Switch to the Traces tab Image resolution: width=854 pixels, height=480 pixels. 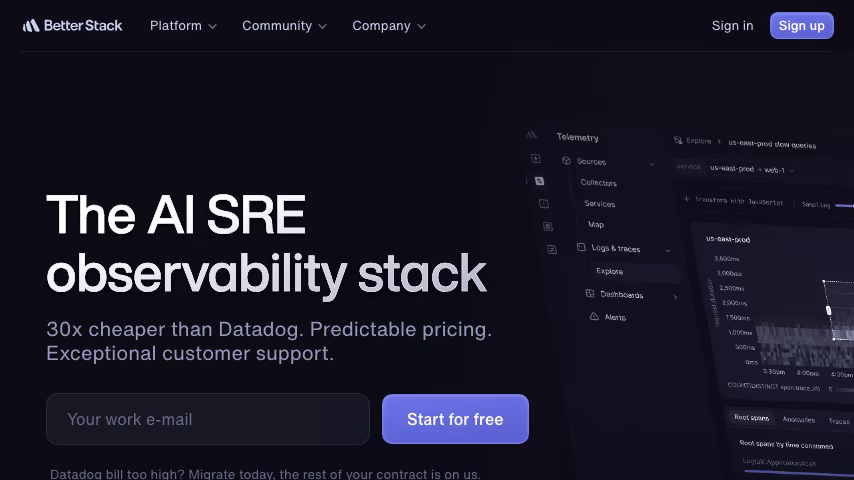(839, 421)
